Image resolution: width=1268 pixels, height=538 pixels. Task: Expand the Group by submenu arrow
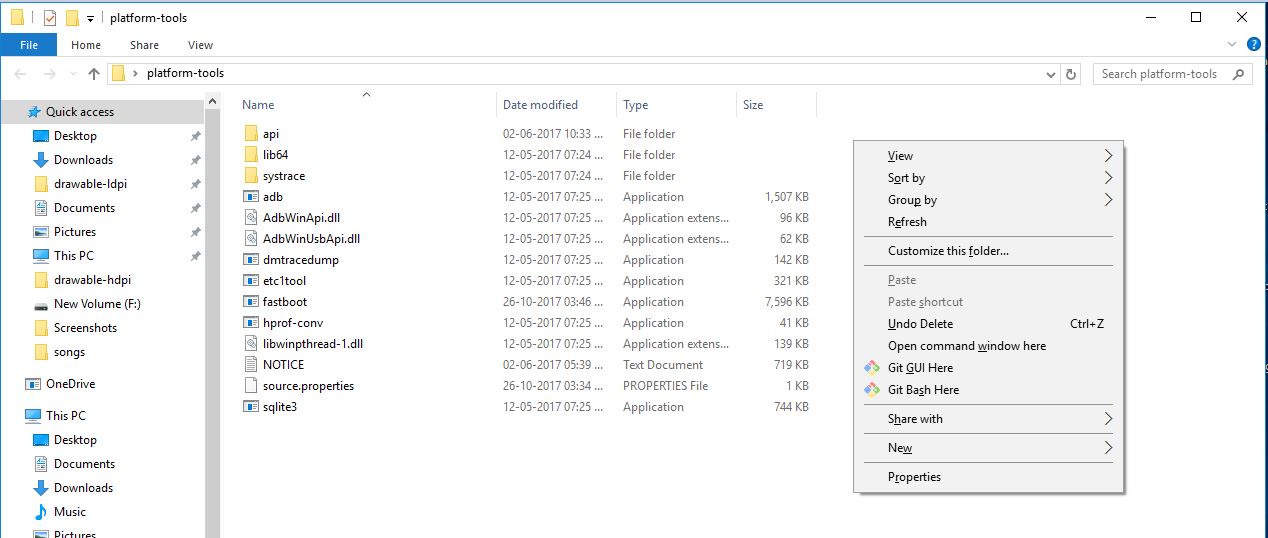(x=1108, y=200)
